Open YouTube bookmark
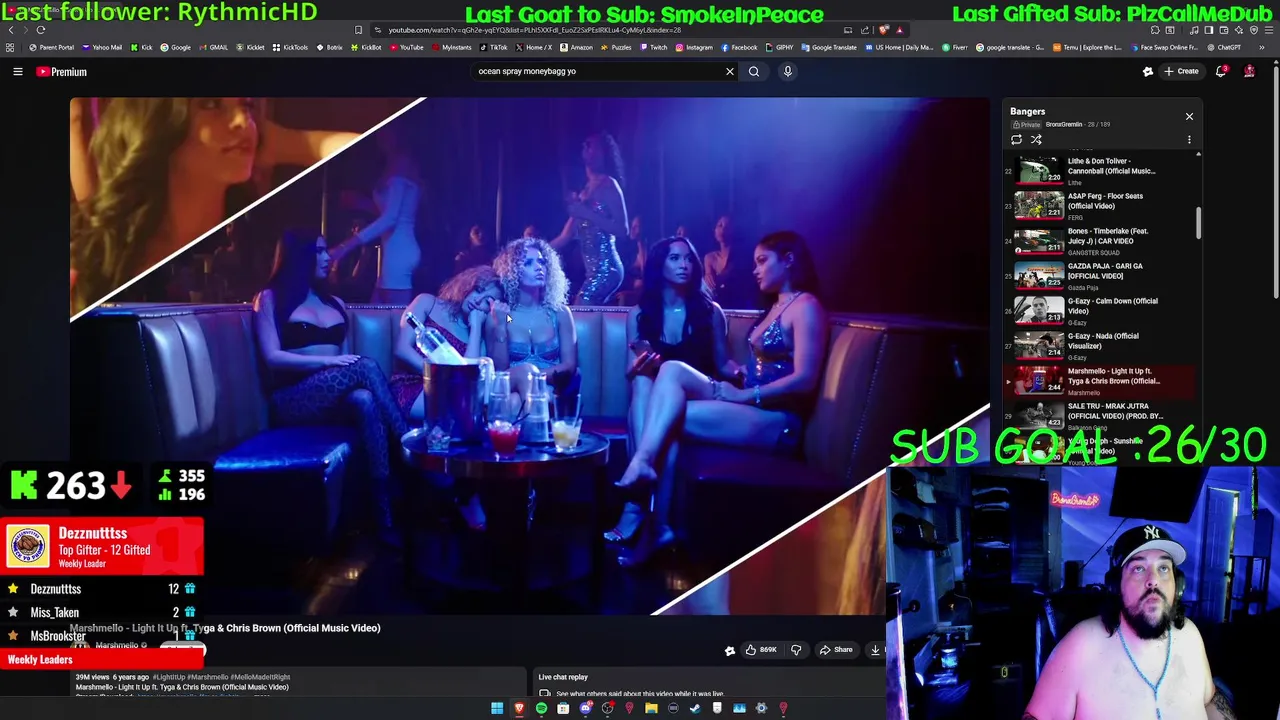This screenshot has width=1280, height=720. click(406, 47)
